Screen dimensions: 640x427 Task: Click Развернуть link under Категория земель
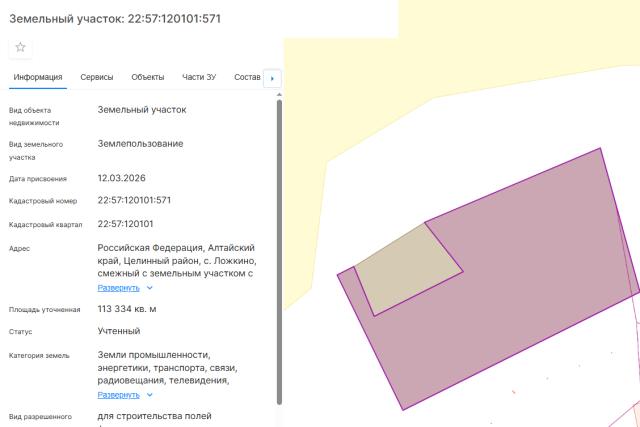click(119, 394)
